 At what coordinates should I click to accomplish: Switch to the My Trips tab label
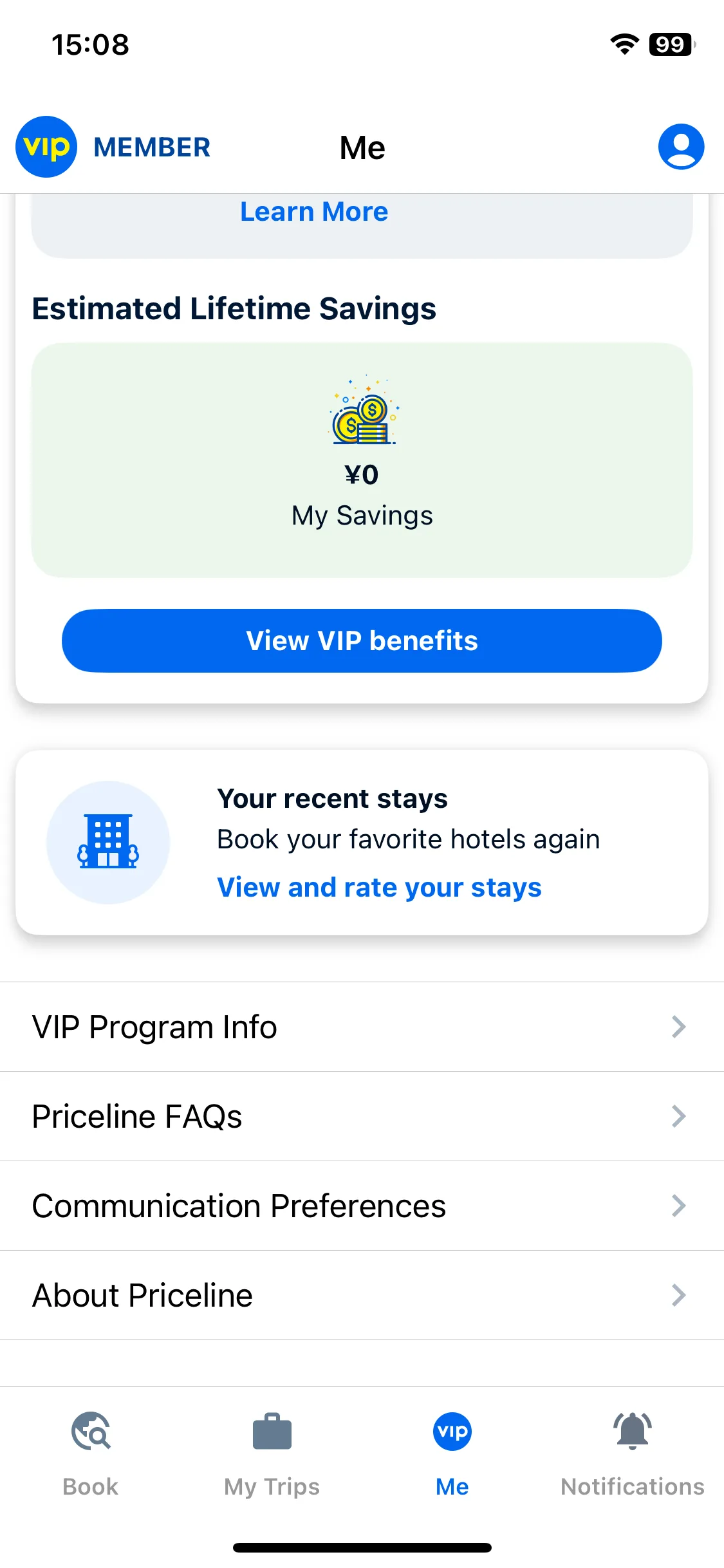click(272, 1487)
